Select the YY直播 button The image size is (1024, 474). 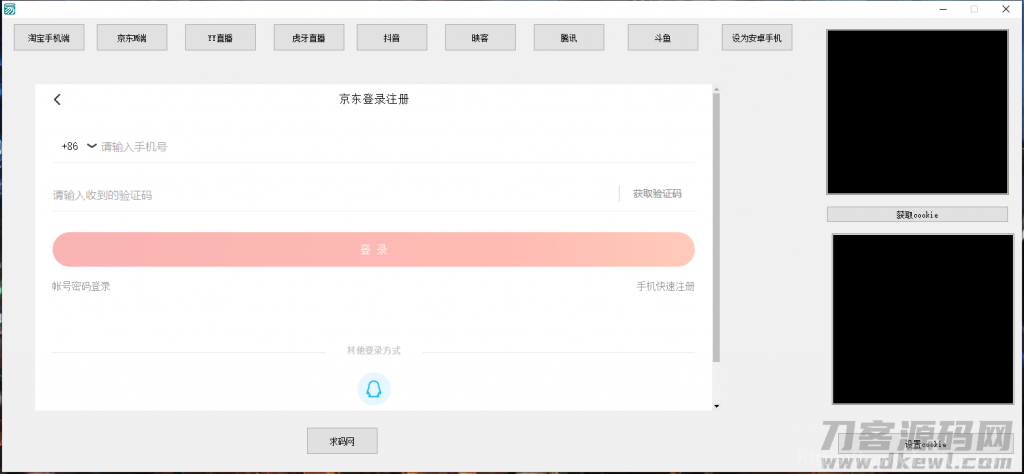pyautogui.click(x=220, y=38)
